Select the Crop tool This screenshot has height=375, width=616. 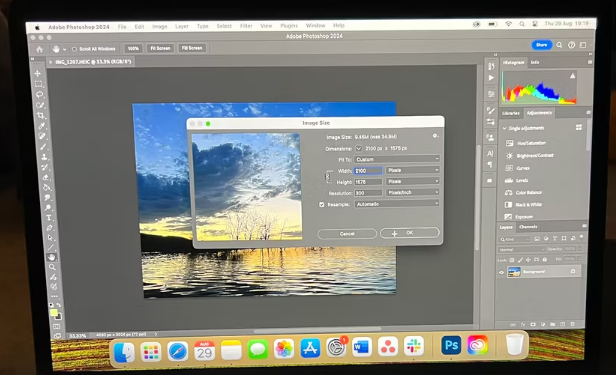(40, 115)
